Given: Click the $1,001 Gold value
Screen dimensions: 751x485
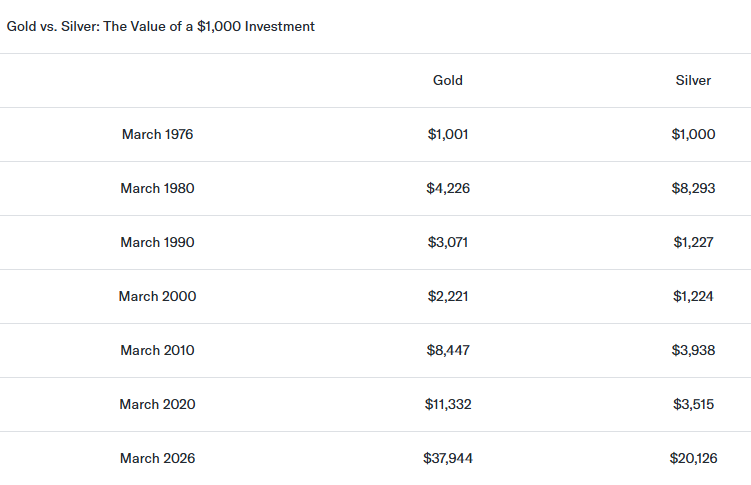Looking at the screenshot, I should pos(448,134).
